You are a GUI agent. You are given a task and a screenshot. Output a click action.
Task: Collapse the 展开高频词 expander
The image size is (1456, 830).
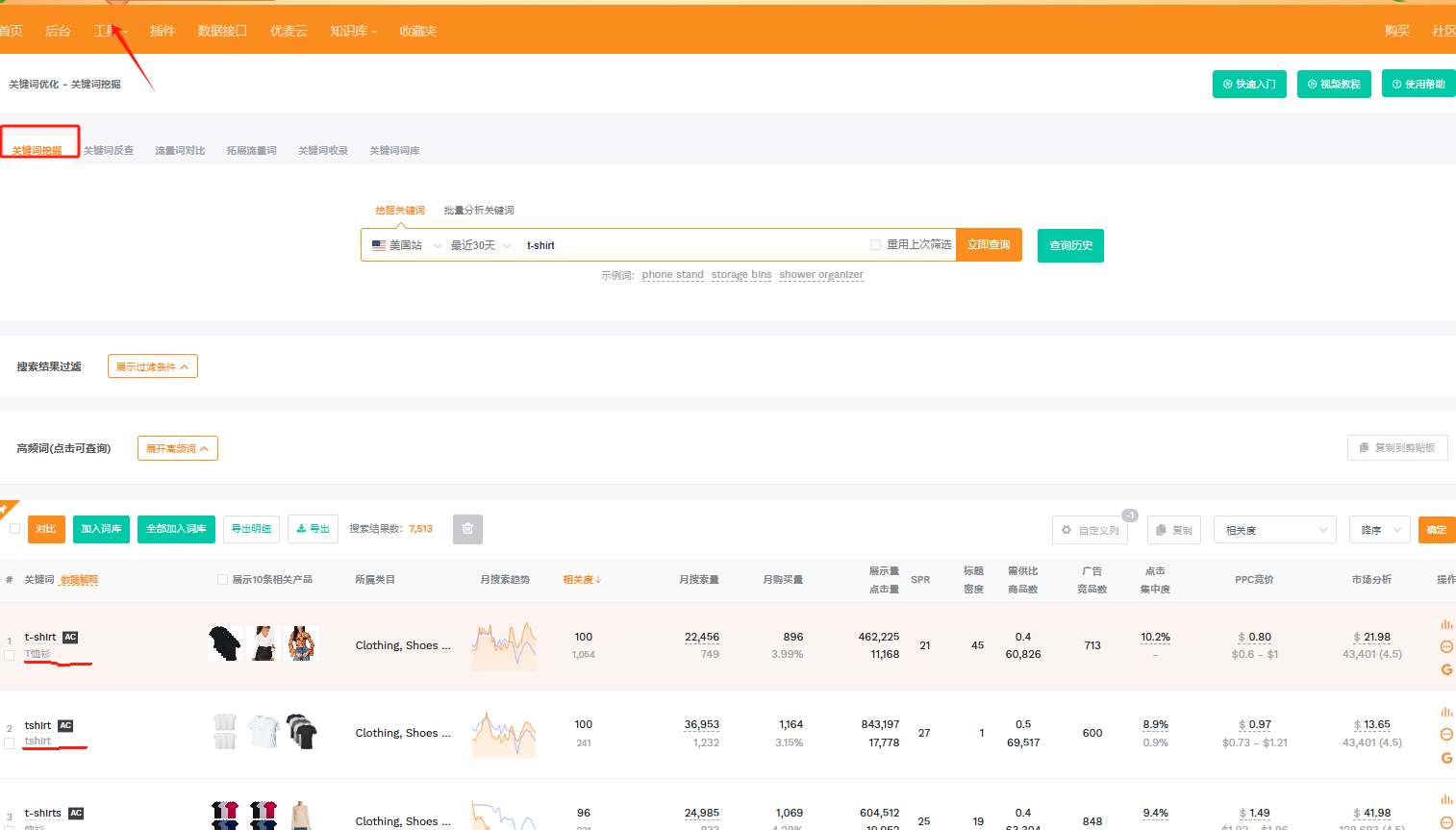point(178,448)
